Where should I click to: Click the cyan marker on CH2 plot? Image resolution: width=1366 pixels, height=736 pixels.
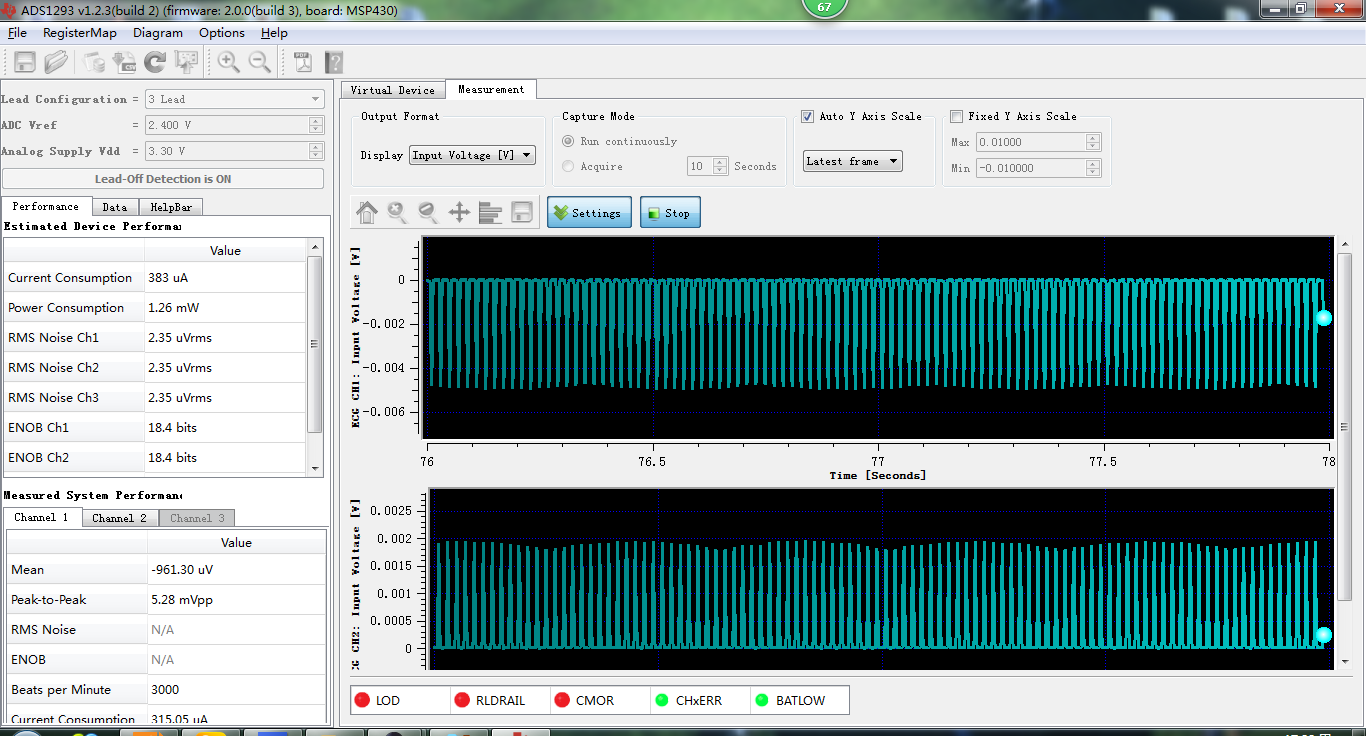pyautogui.click(x=1324, y=635)
